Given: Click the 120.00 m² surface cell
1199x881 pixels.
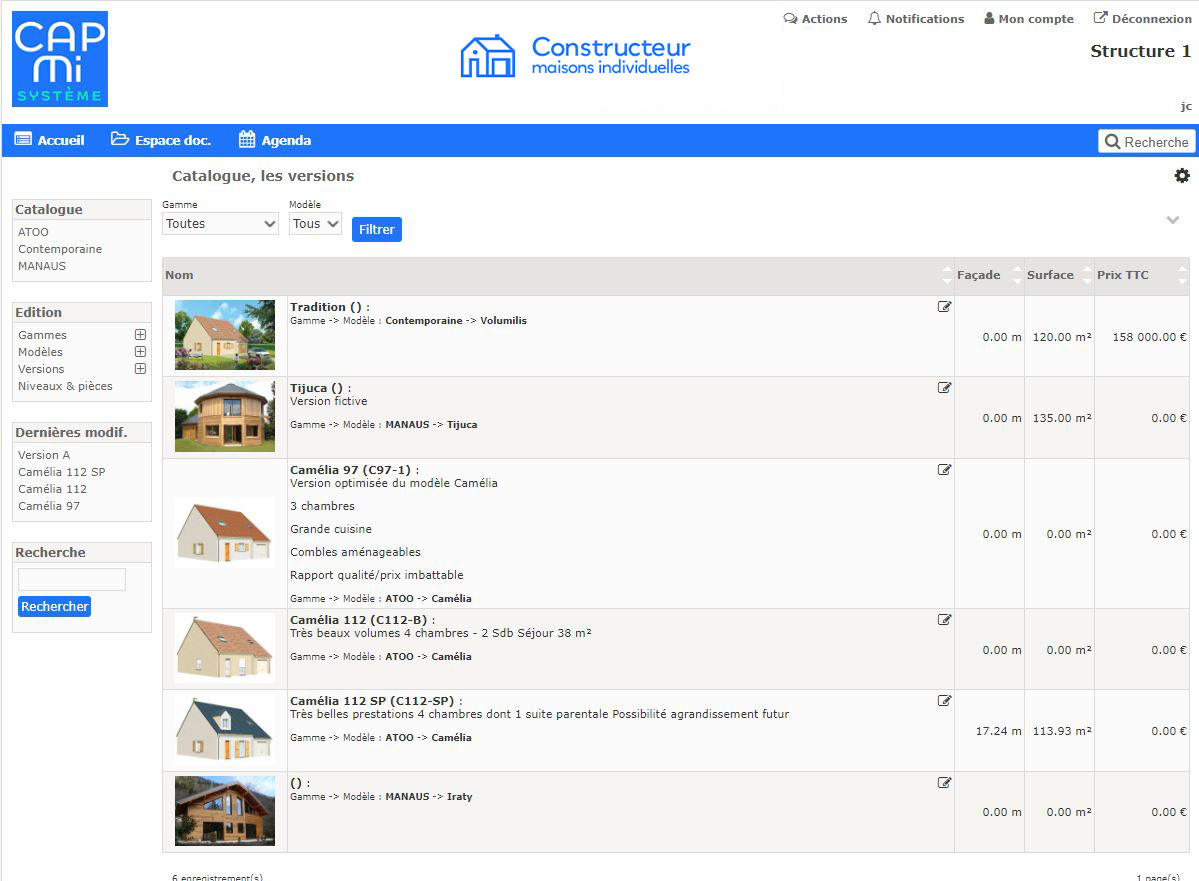Looking at the screenshot, I should pyautogui.click(x=1062, y=336).
